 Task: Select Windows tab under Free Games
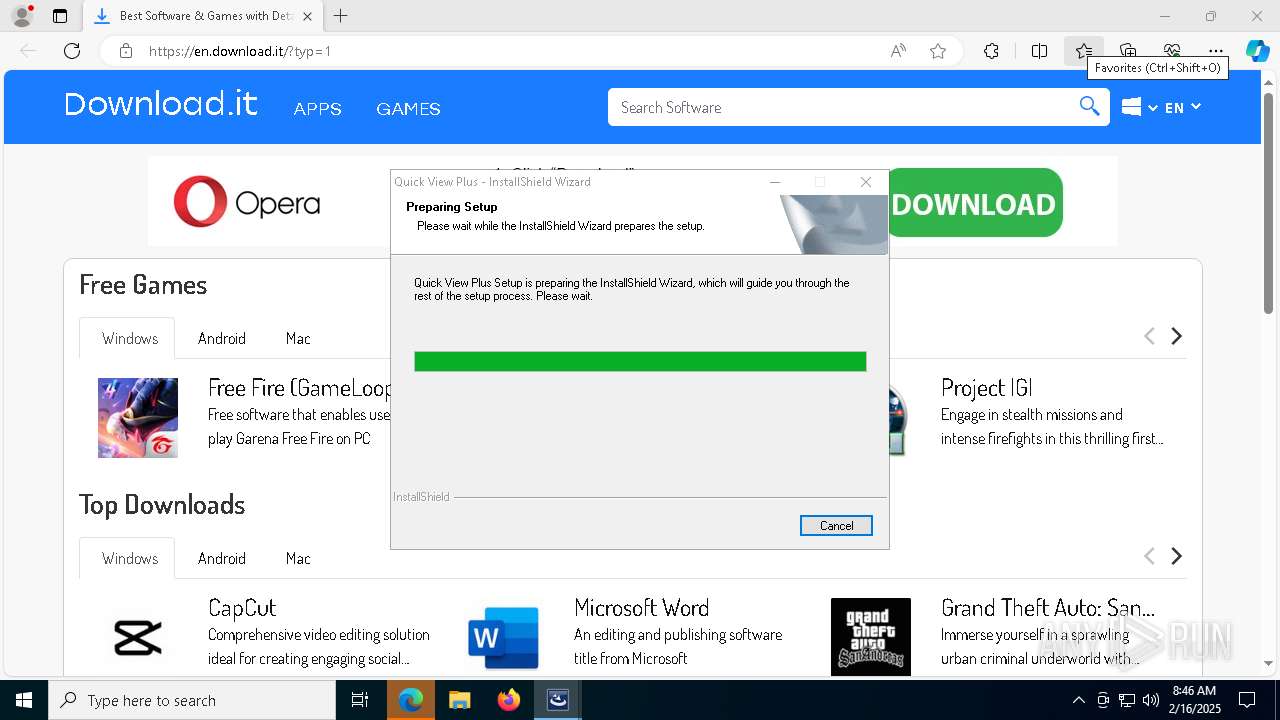[130, 338]
